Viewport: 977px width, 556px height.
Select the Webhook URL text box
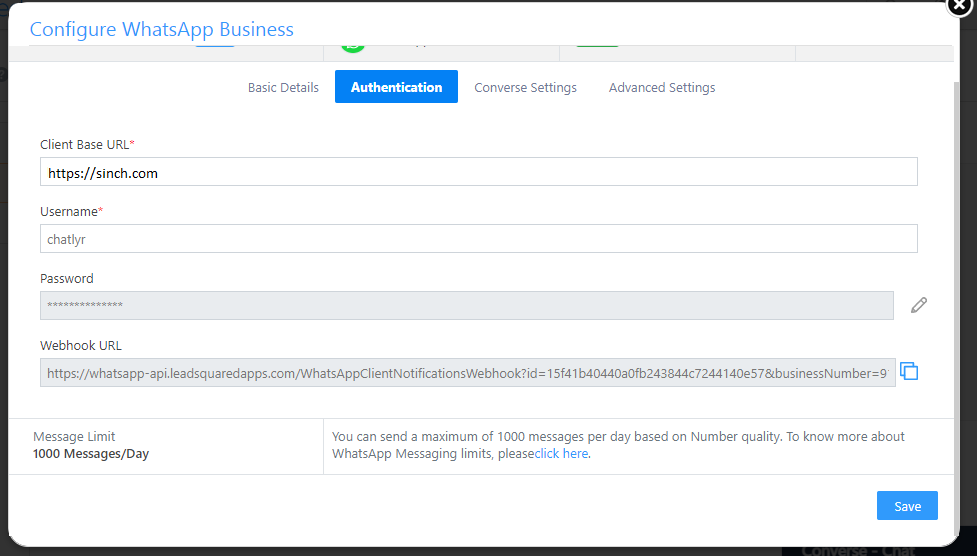coord(466,373)
